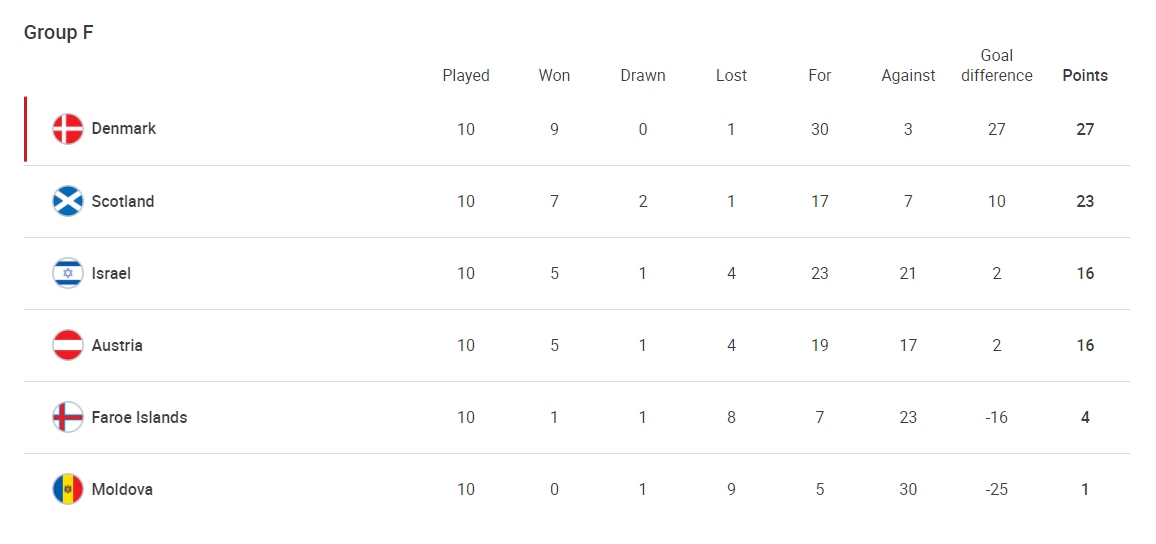Open the Denmark team link

tap(124, 128)
